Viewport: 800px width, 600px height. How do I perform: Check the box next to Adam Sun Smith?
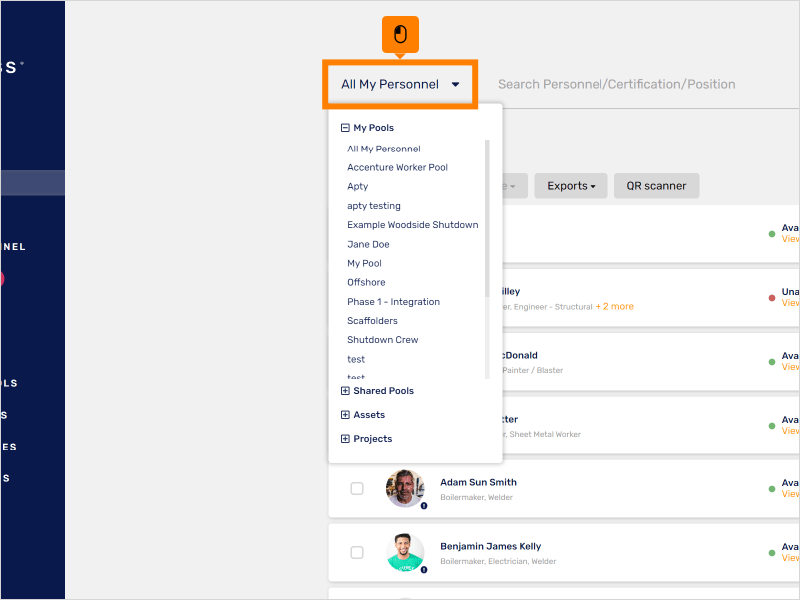pyautogui.click(x=357, y=489)
